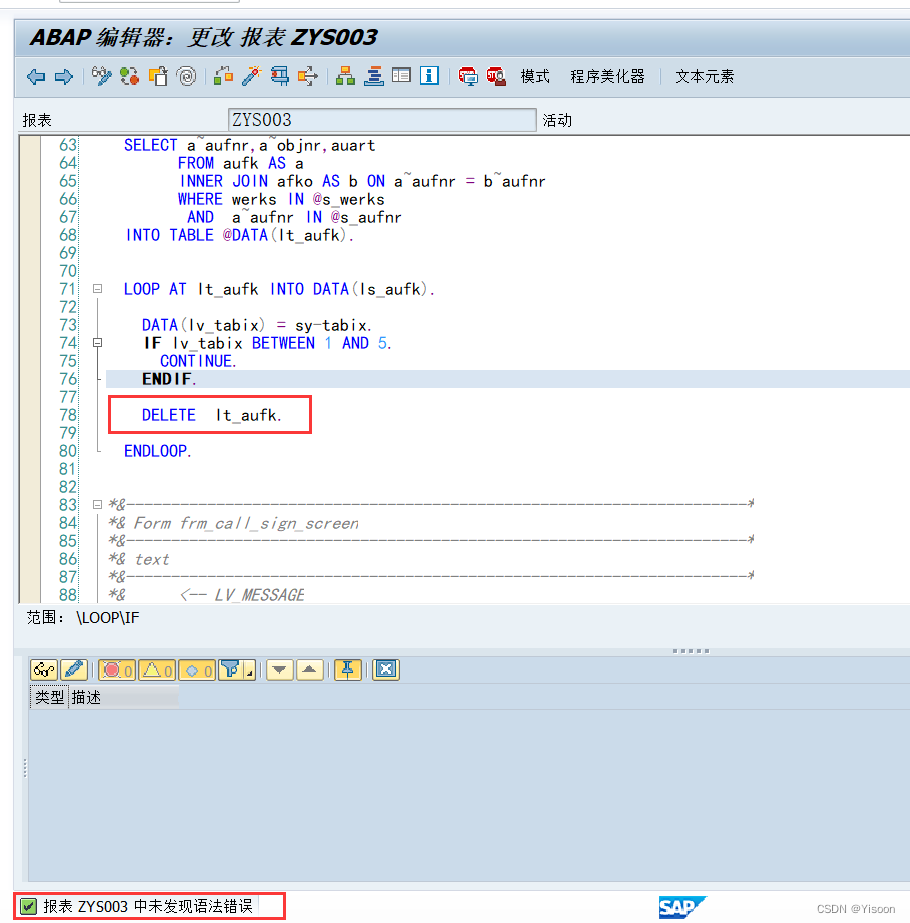Activate the program with the wand icon
This screenshot has height=923, width=910.
[251, 77]
